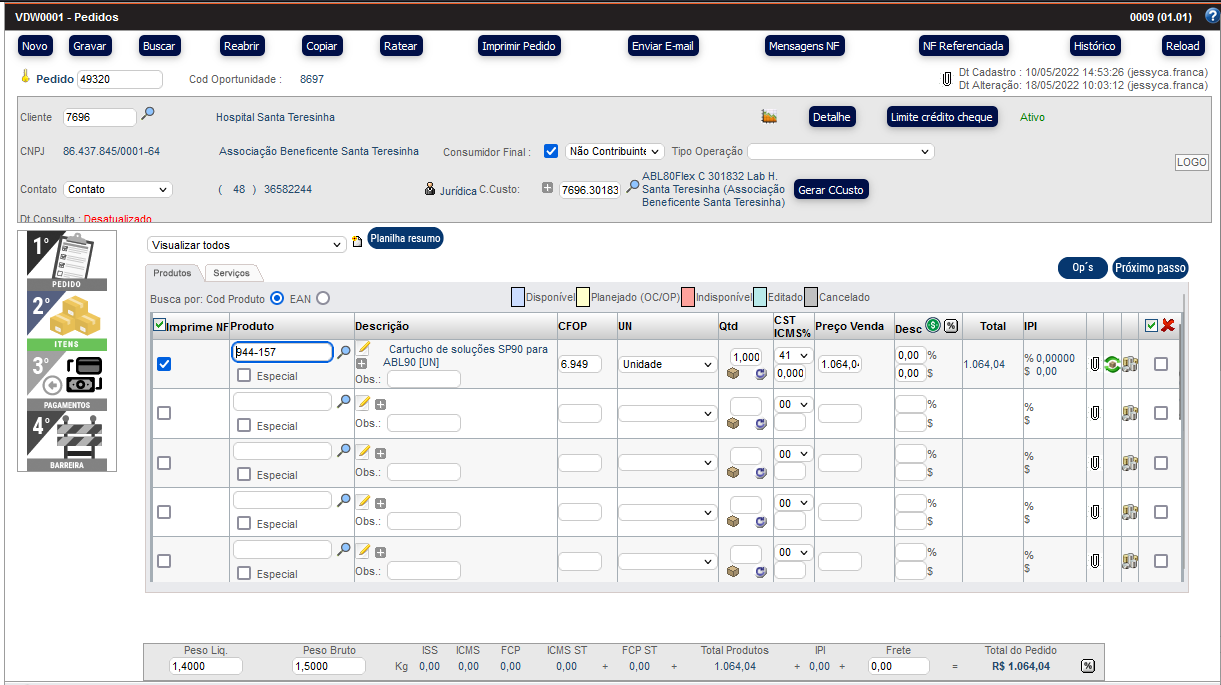The image size is (1221, 685).
Task: Click the help question mark icon
Action: pos(1211,16)
